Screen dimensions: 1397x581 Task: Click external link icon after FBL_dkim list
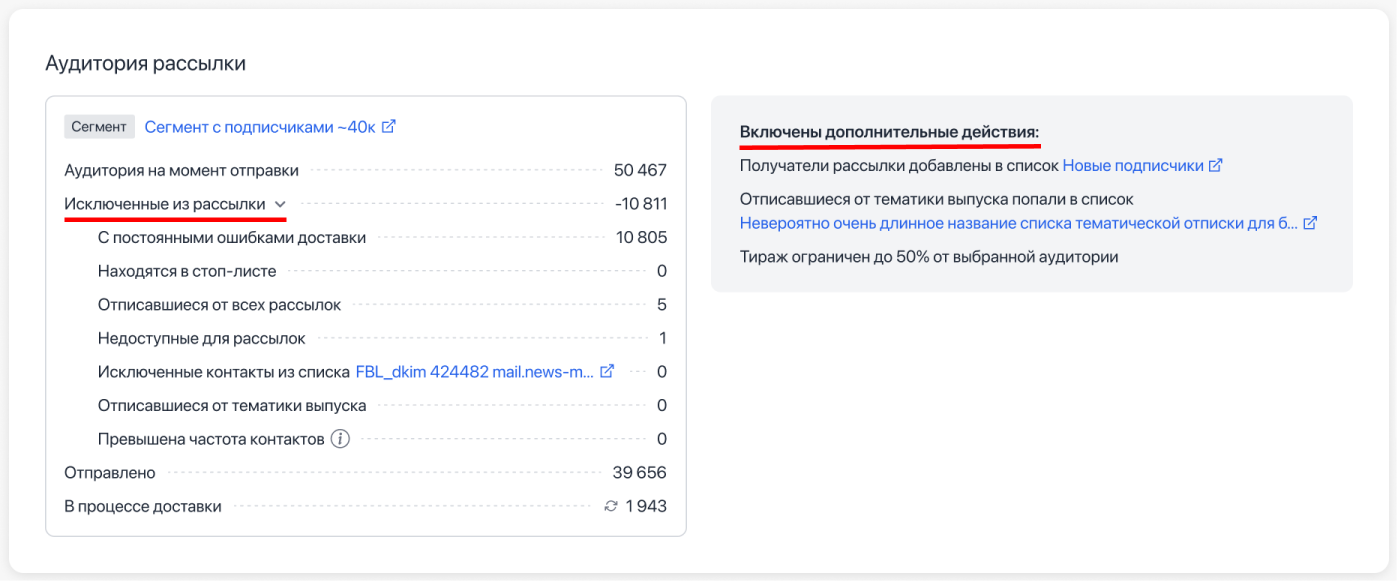coord(607,371)
